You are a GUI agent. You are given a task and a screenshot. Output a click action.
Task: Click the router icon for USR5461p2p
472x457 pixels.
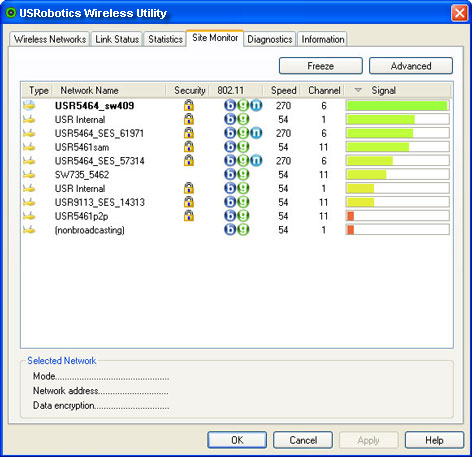point(29,216)
